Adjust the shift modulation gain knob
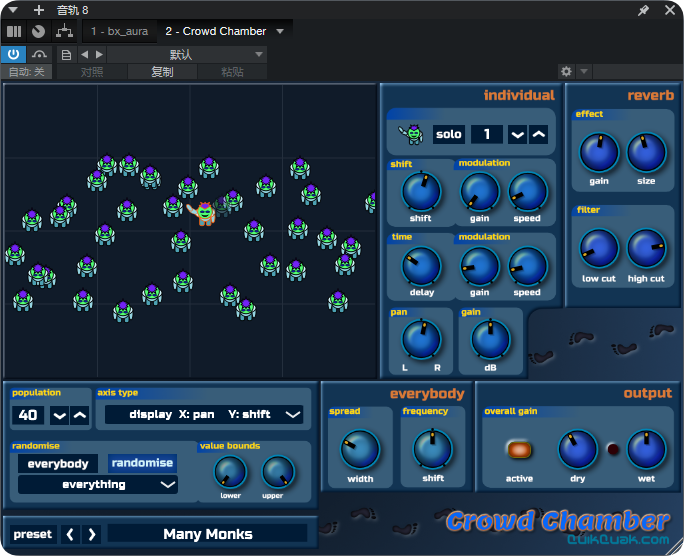 click(480, 192)
